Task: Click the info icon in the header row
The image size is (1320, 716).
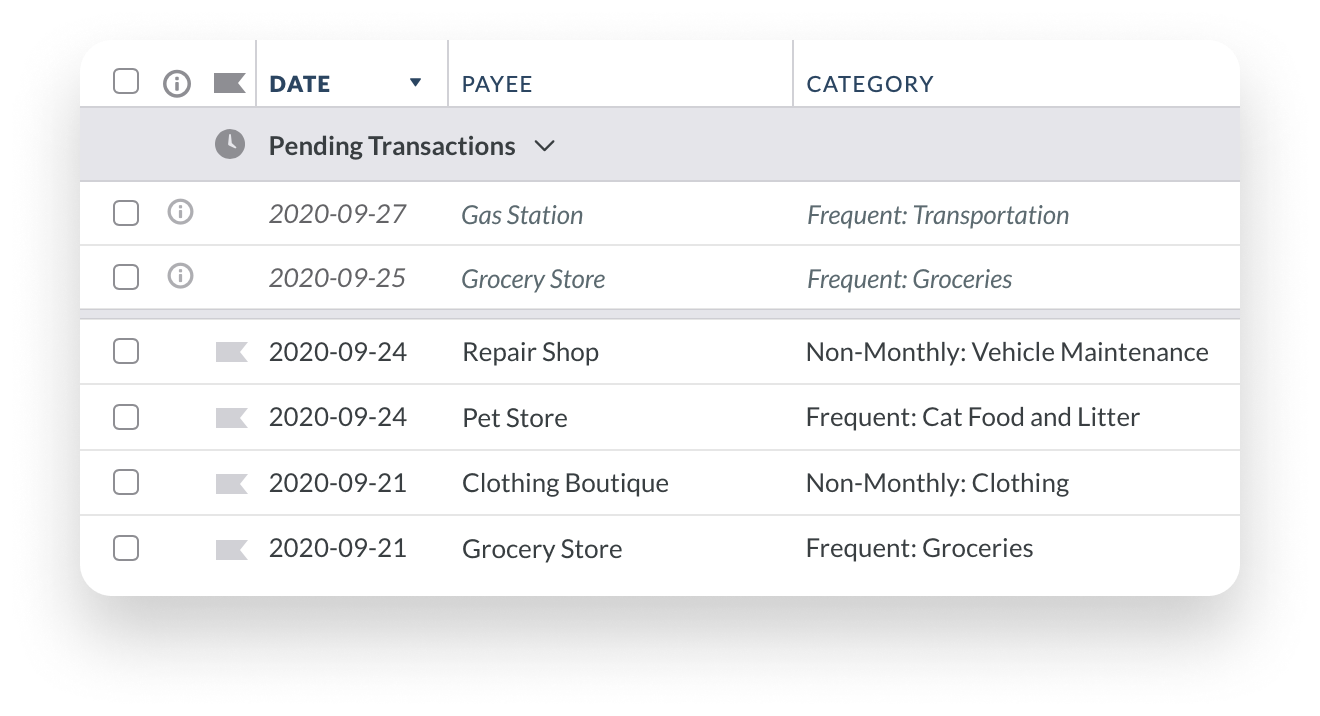Action: click(x=176, y=84)
